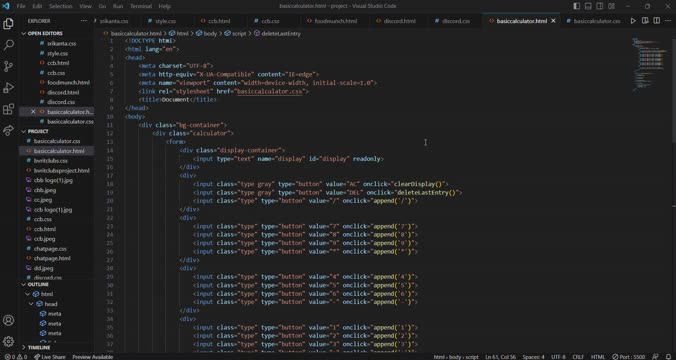Click Port : 5500 Live Server status

click(629, 357)
